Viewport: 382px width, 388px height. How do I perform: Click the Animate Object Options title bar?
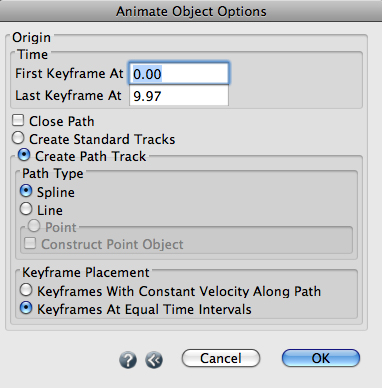point(191,11)
